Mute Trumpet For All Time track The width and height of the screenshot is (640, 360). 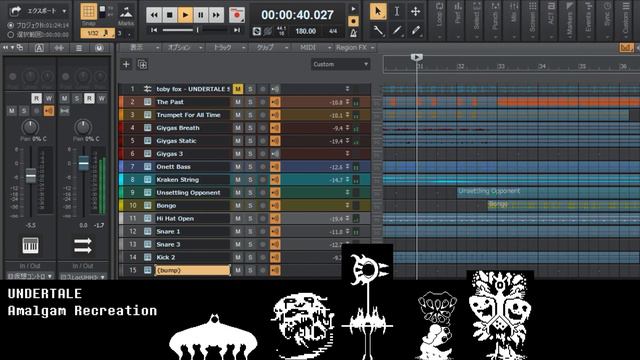[238, 115]
